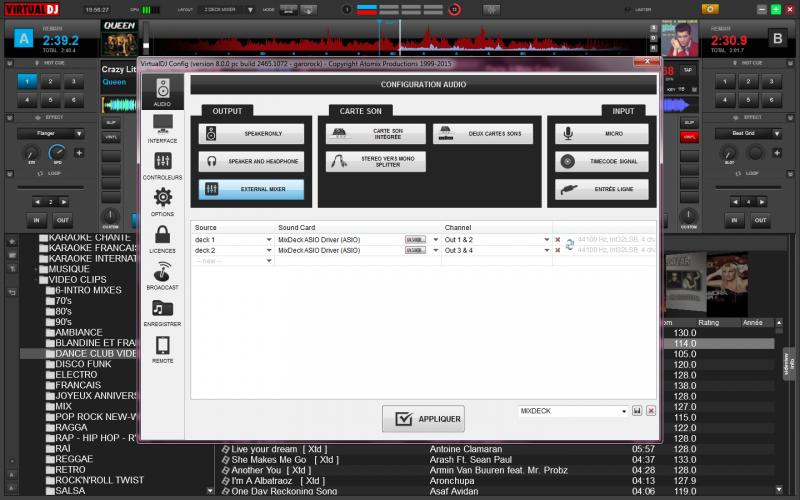Click the Appliquer button
The image size is (800, 500).
(423, 419)
